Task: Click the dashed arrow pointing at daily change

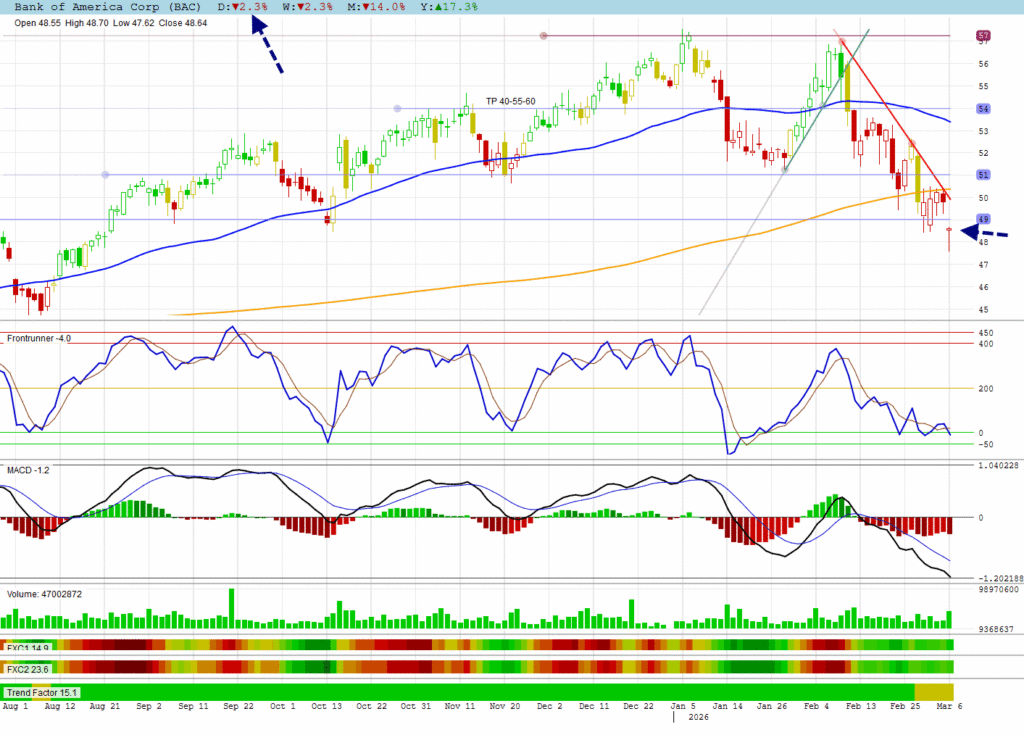Action: [x=267, y=46]
